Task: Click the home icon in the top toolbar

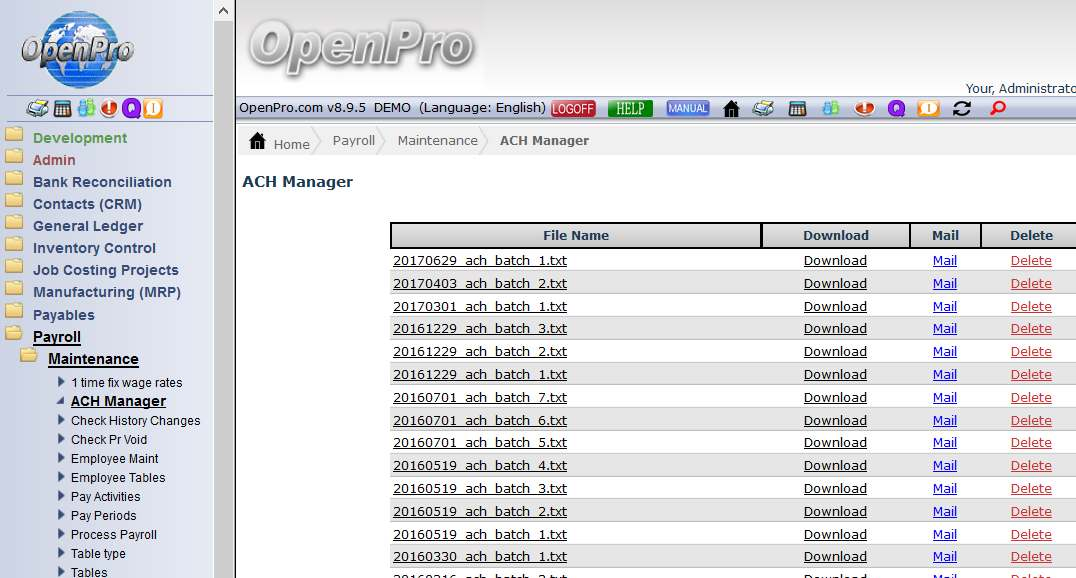Action: point(731,109)
